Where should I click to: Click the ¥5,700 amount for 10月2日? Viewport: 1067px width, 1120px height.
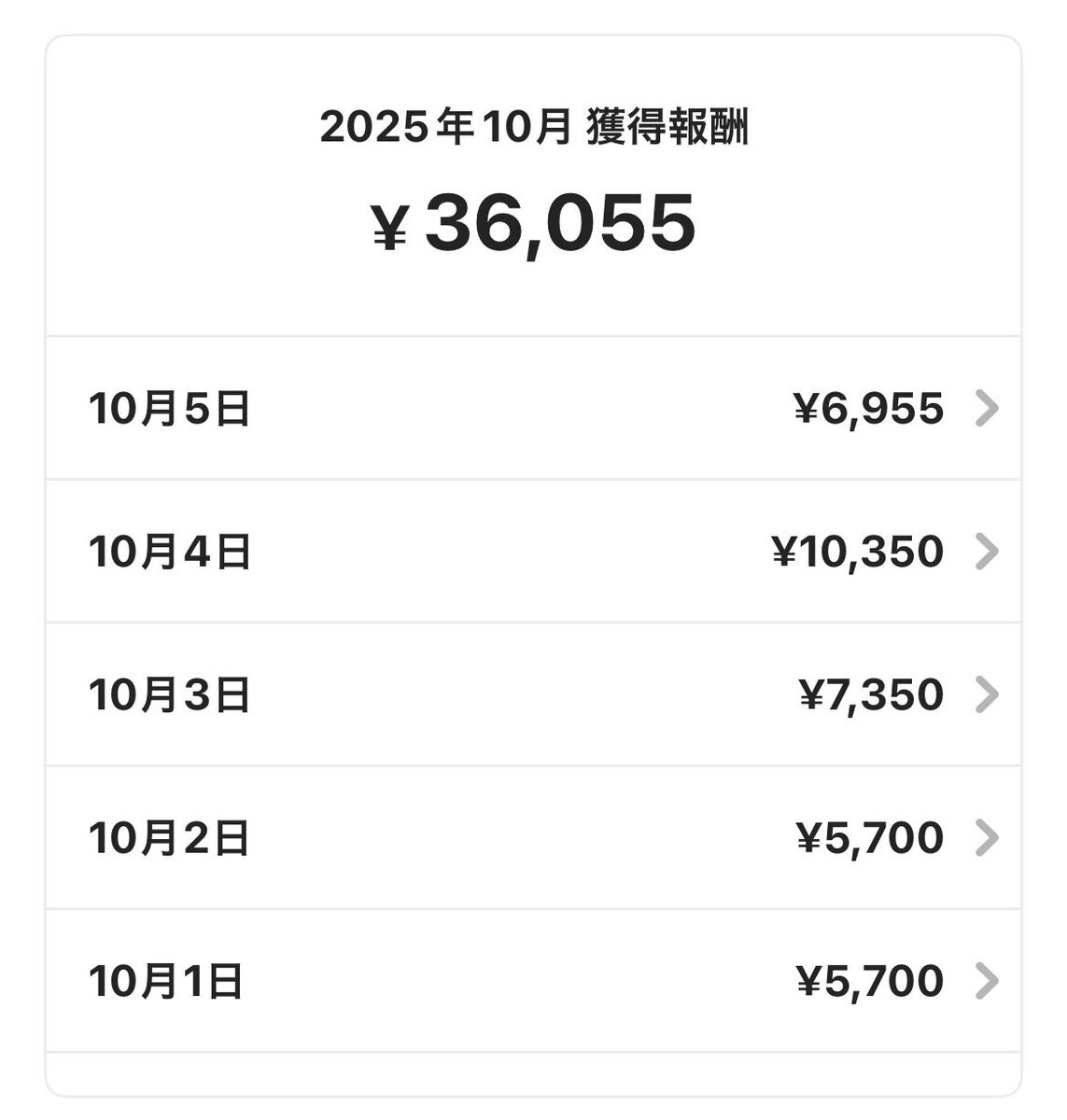click(x=869, y=837)
